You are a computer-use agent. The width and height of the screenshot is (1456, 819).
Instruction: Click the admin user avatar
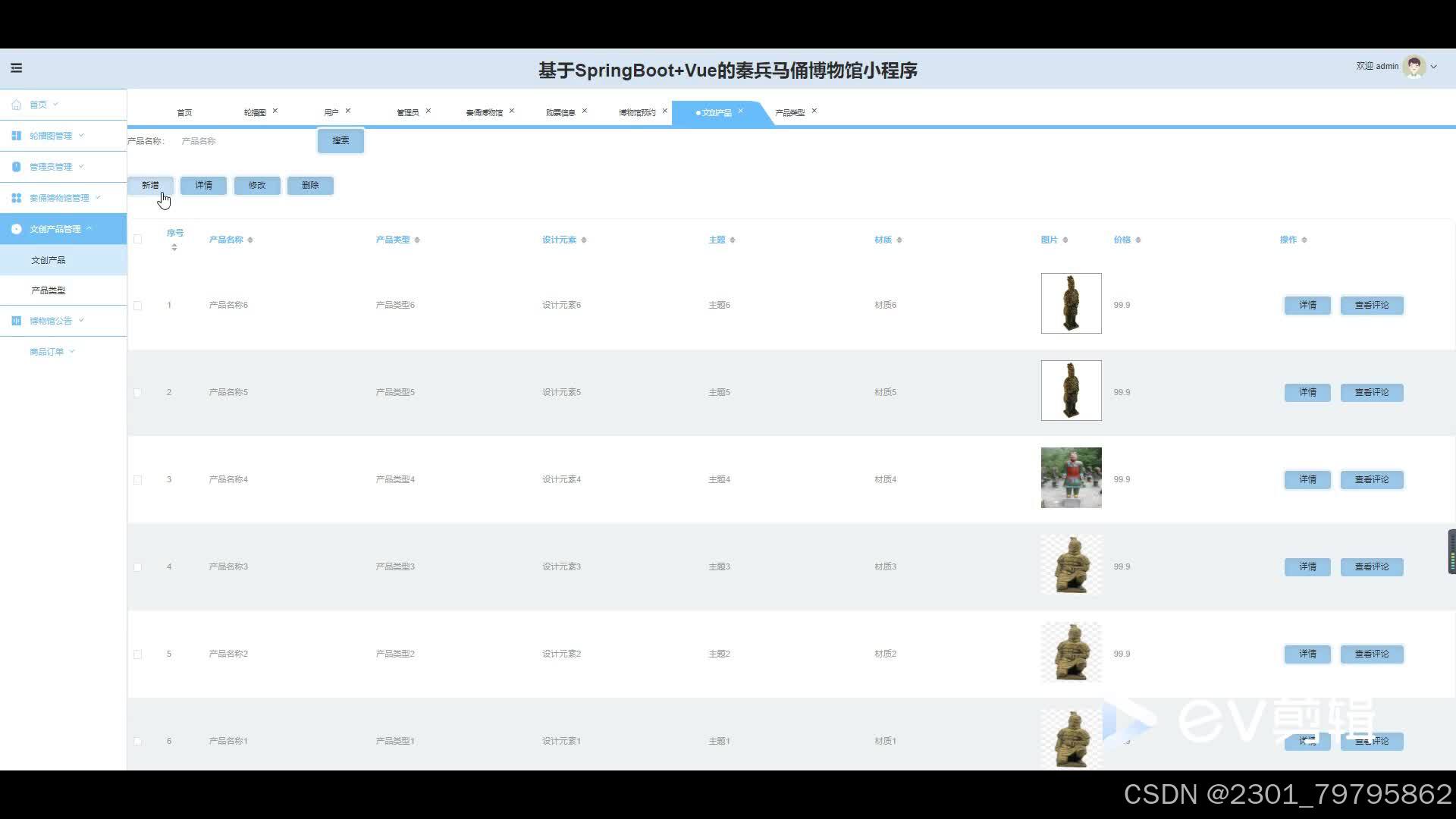point(1414,67)
